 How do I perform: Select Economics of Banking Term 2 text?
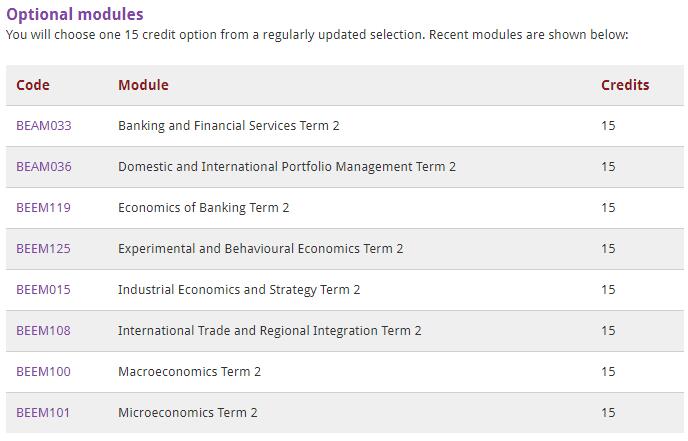203,208
